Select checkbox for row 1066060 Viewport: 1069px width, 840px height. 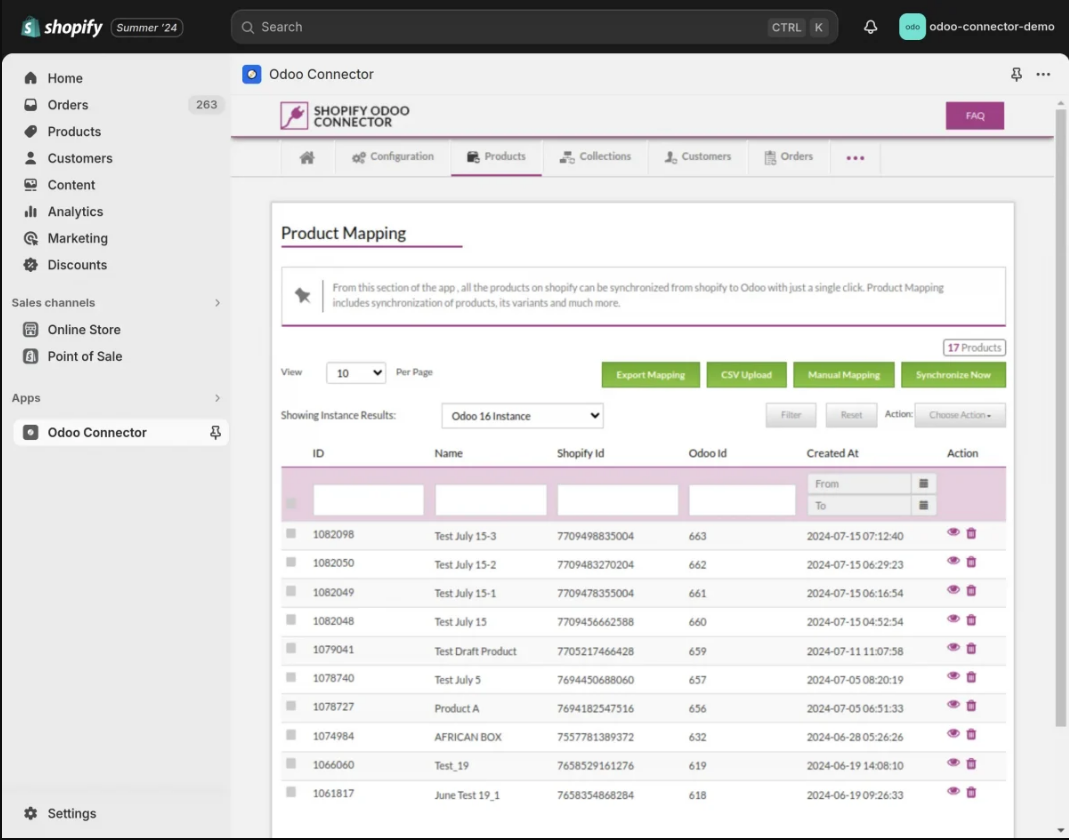291,764
